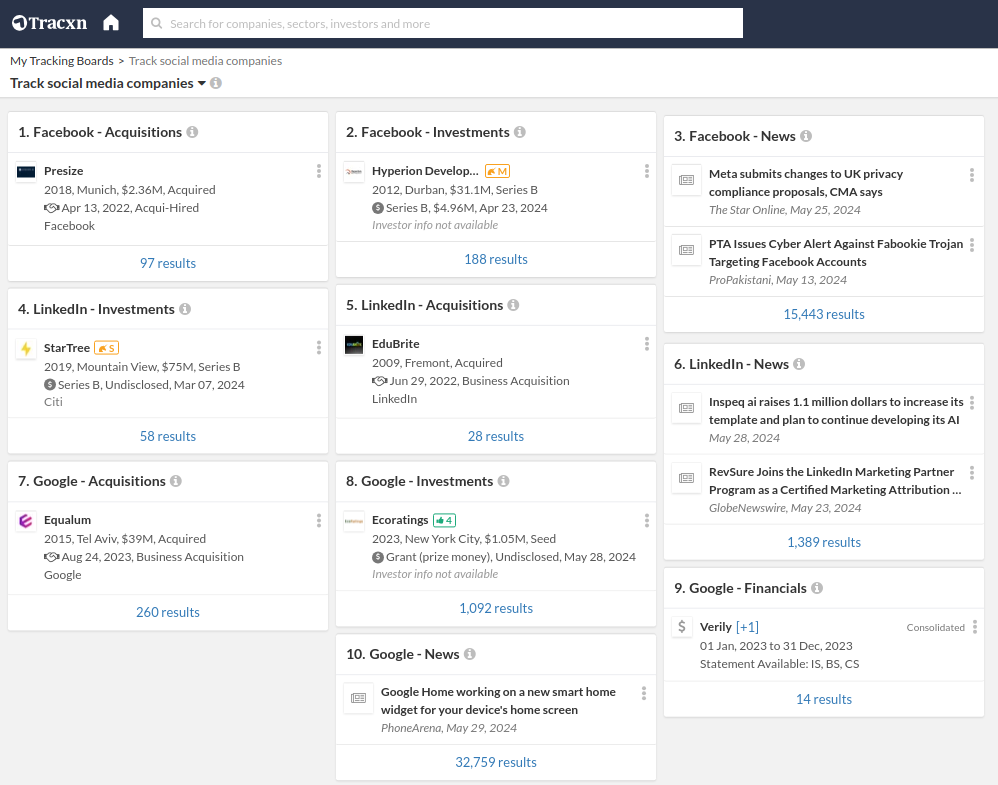The image size is (998, 785).
Task: Show info for Facebook - News
Action: click(x=806, y=136)
